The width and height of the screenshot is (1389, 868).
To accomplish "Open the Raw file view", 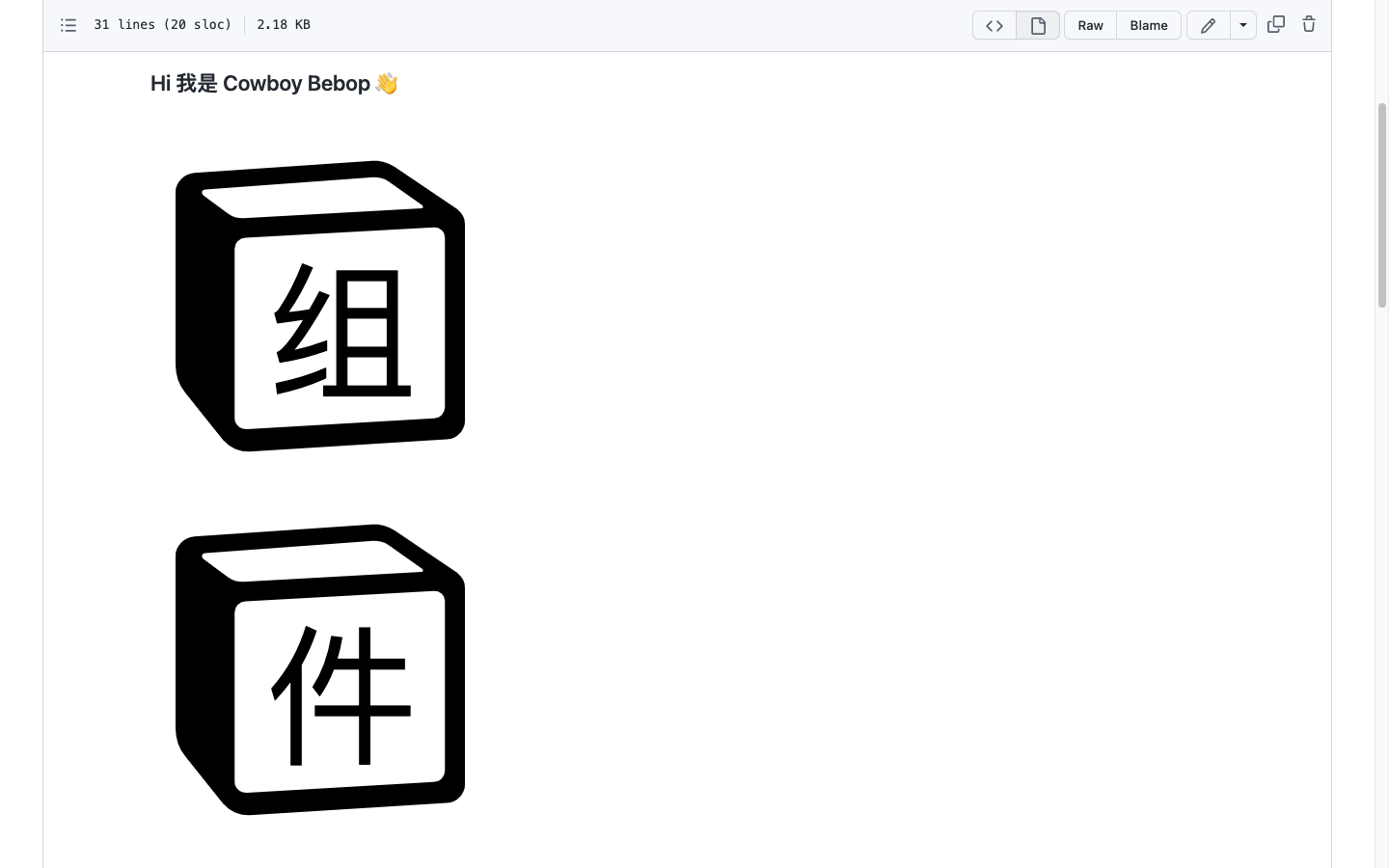I will tap(1090, 26).
